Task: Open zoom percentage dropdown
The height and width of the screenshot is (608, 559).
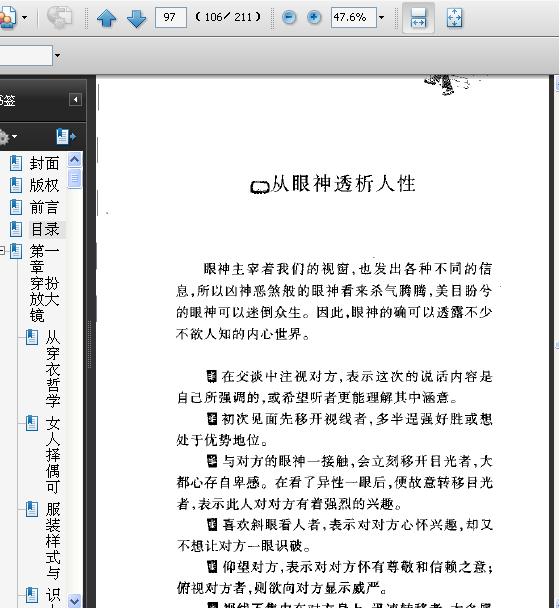Action: [381, 17]
